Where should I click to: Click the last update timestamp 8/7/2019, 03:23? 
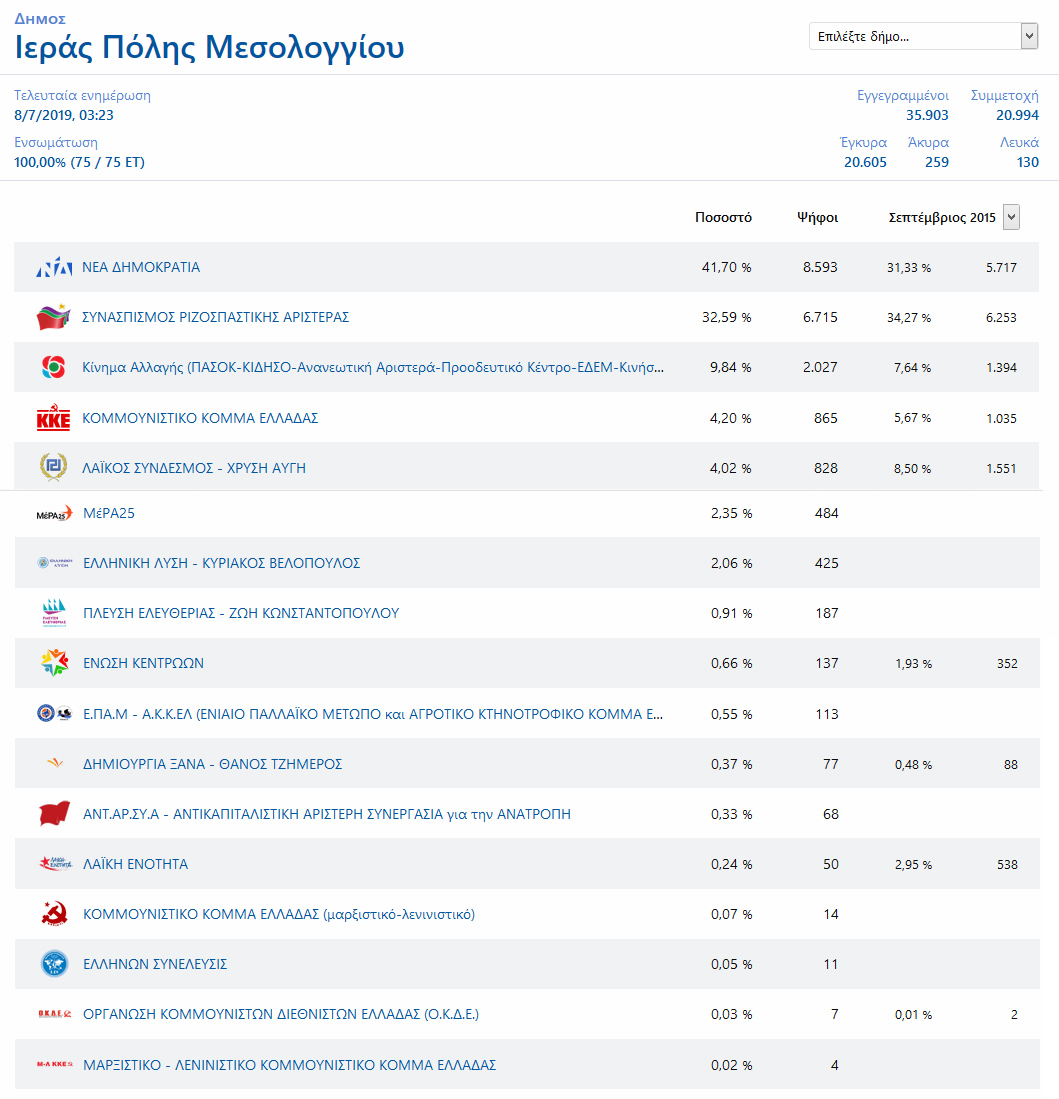click(64, 115)
